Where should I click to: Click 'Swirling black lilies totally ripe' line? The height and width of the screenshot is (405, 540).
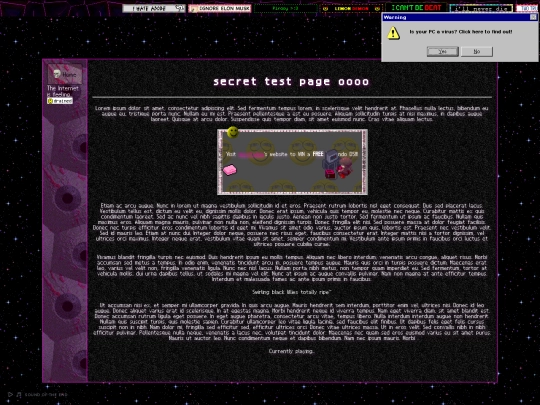pyautogui.click(x=291, y=292)
